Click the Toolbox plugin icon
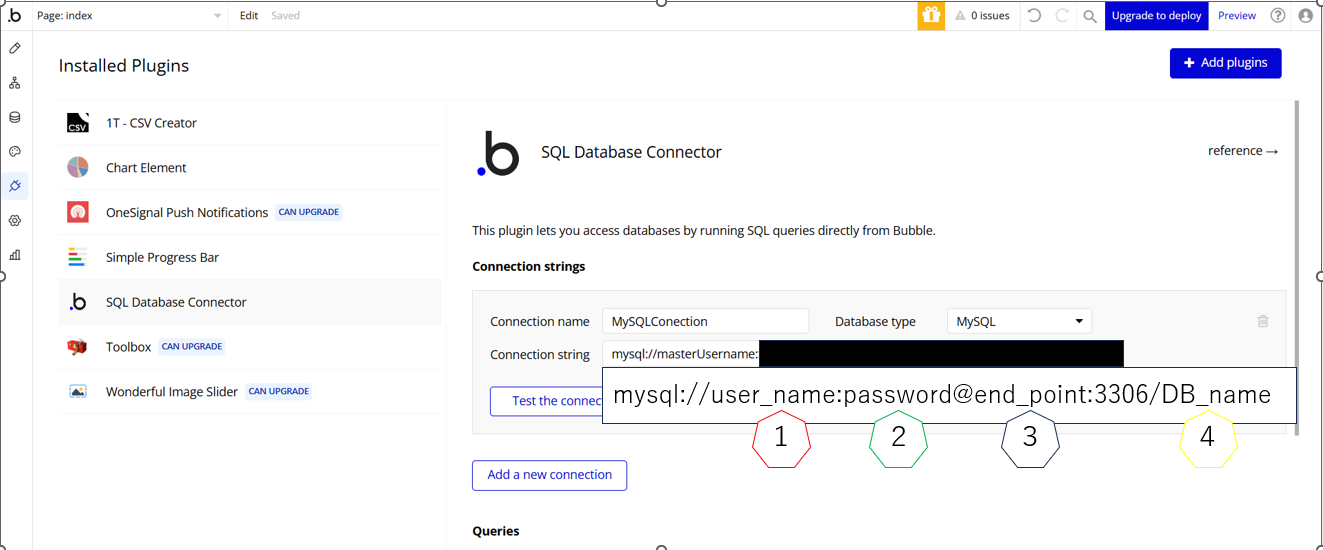Image resolution: width=1323 pixels, height=550 pixels. (78, 347)
